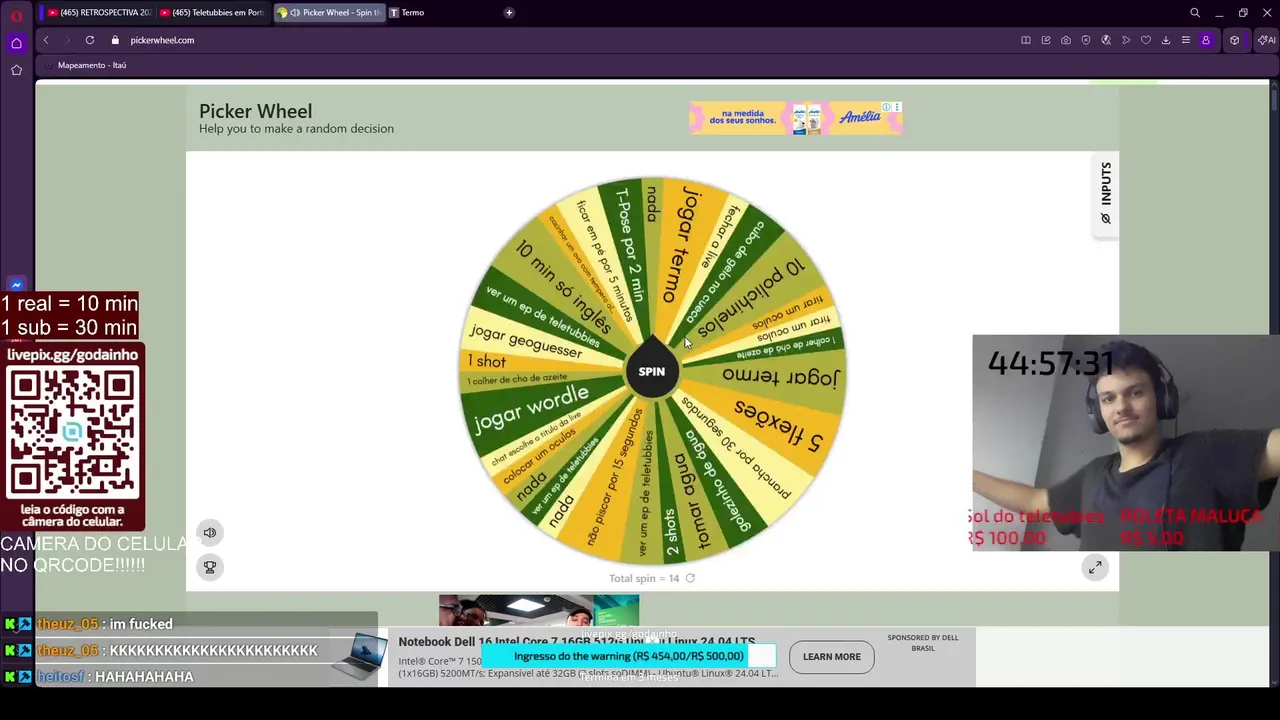Show the INPUTS panel
Viewport: 1280px width, 720px height.
pos(1105,194)
